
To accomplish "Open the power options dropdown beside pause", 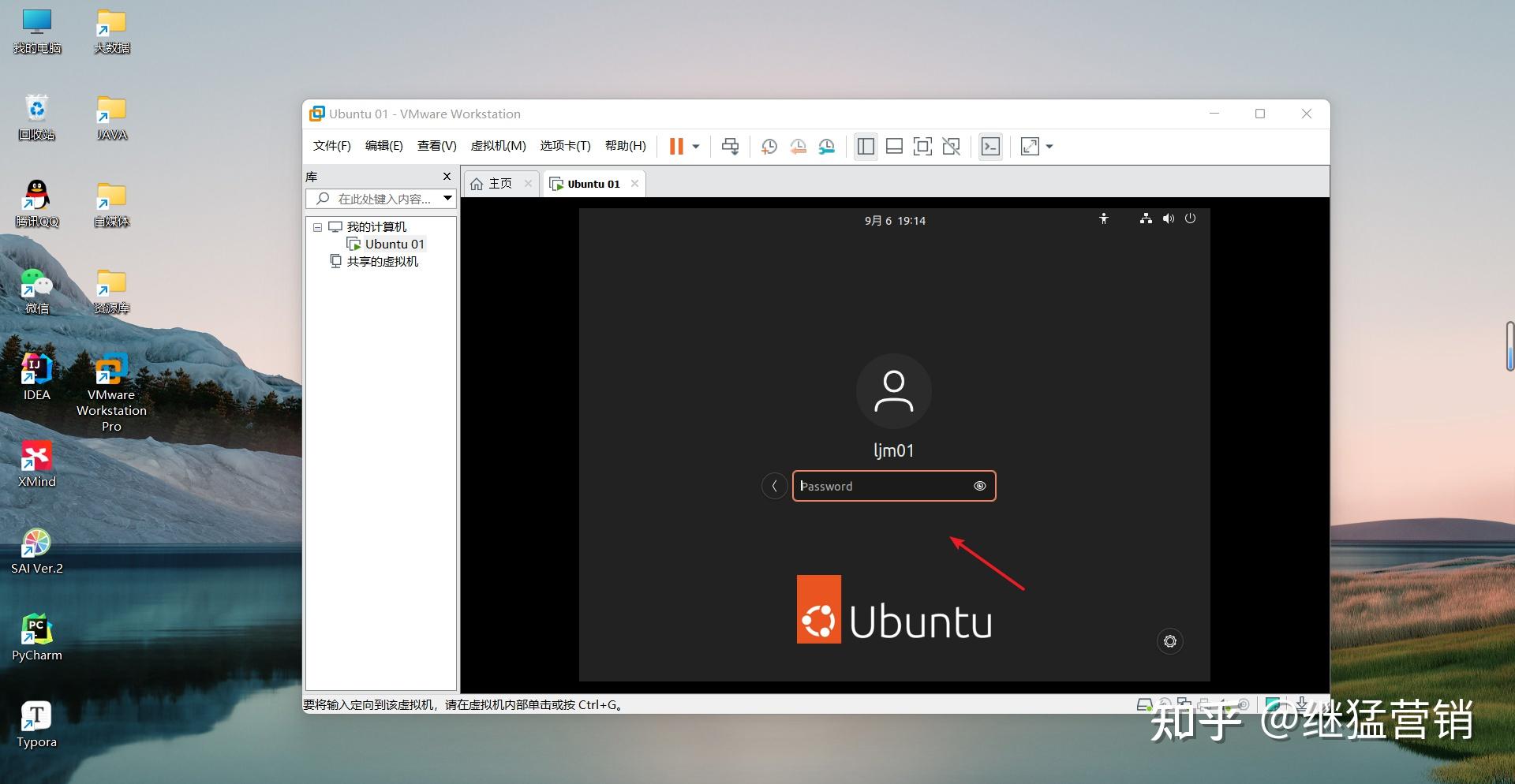I will click(696, 146).
